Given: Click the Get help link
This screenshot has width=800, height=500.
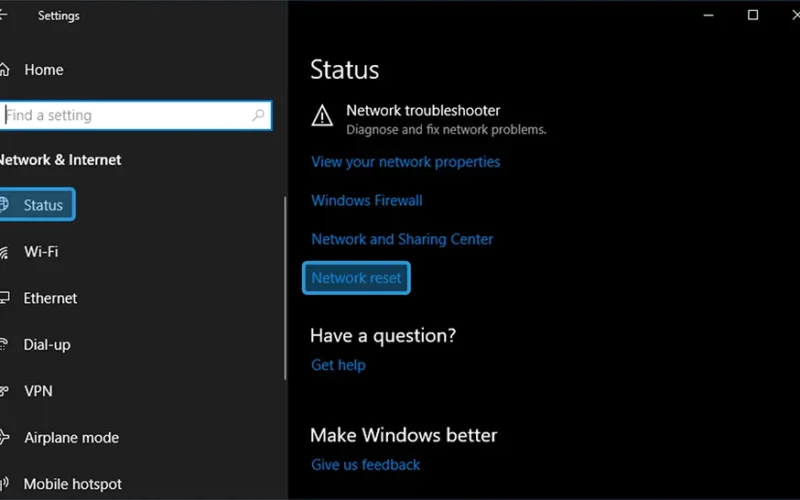Looking at the screenshot, I should click(338, 365).
